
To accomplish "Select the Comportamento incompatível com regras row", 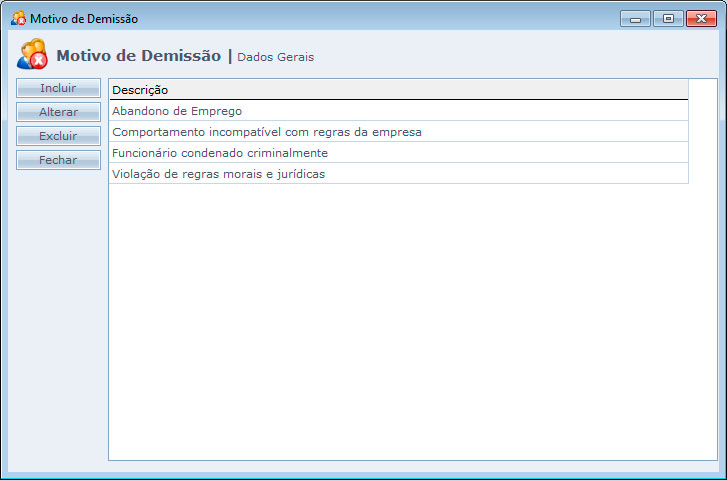I will coord(266,132).
